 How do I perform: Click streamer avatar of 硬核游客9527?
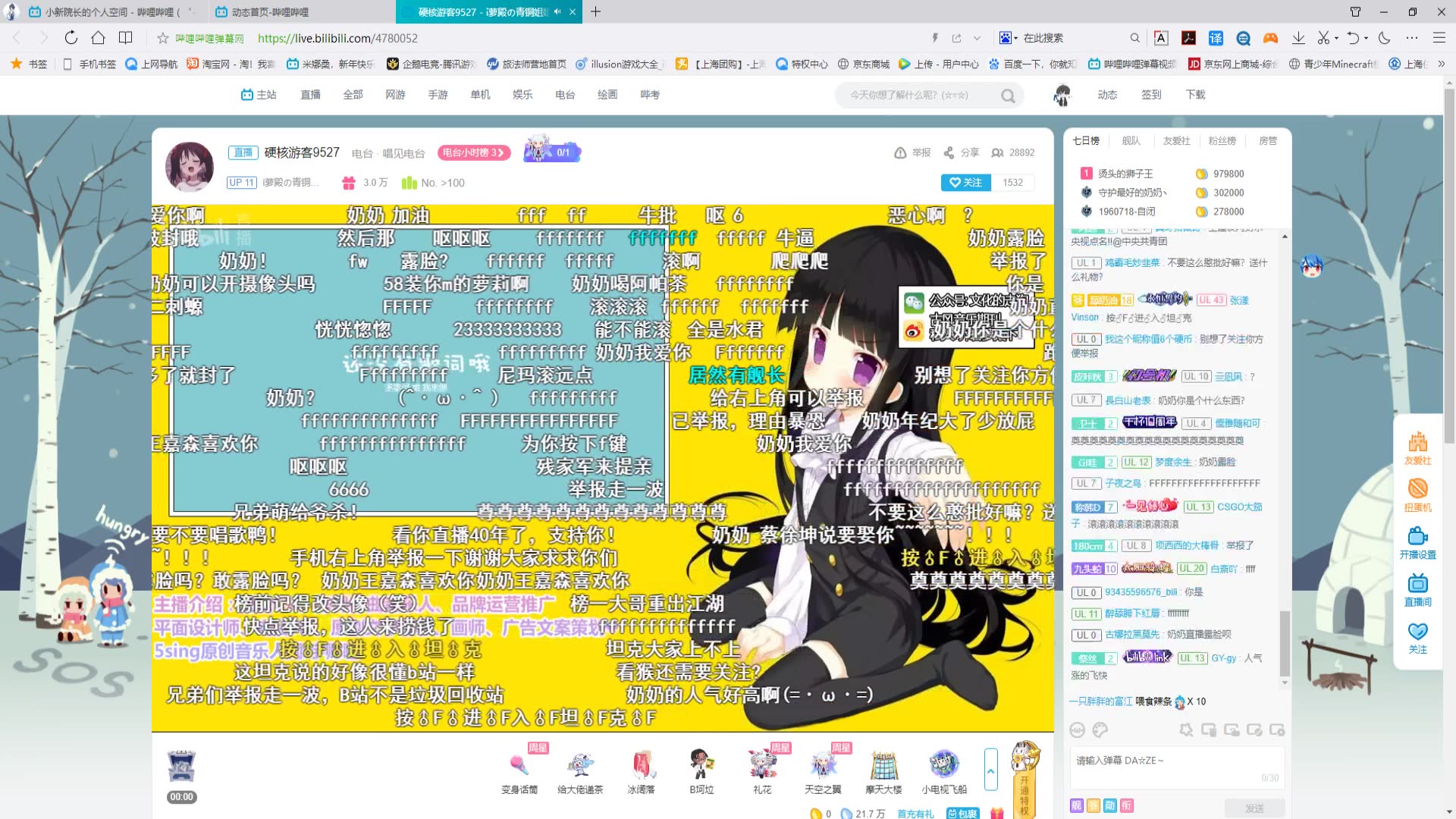[190, 166]
